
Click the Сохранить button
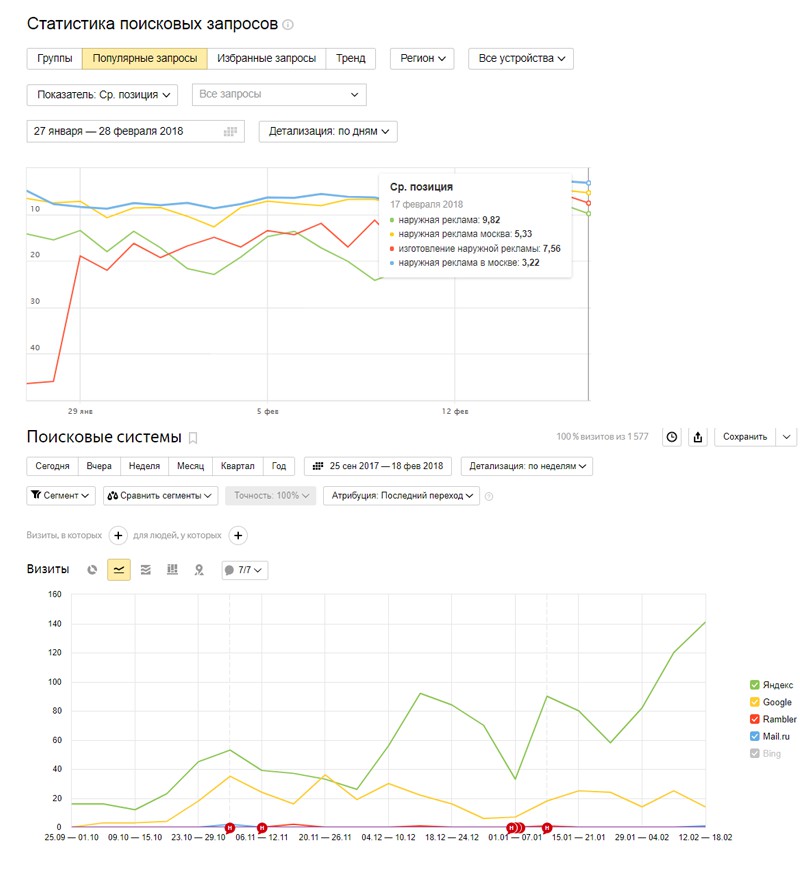(x=744, y=437)
